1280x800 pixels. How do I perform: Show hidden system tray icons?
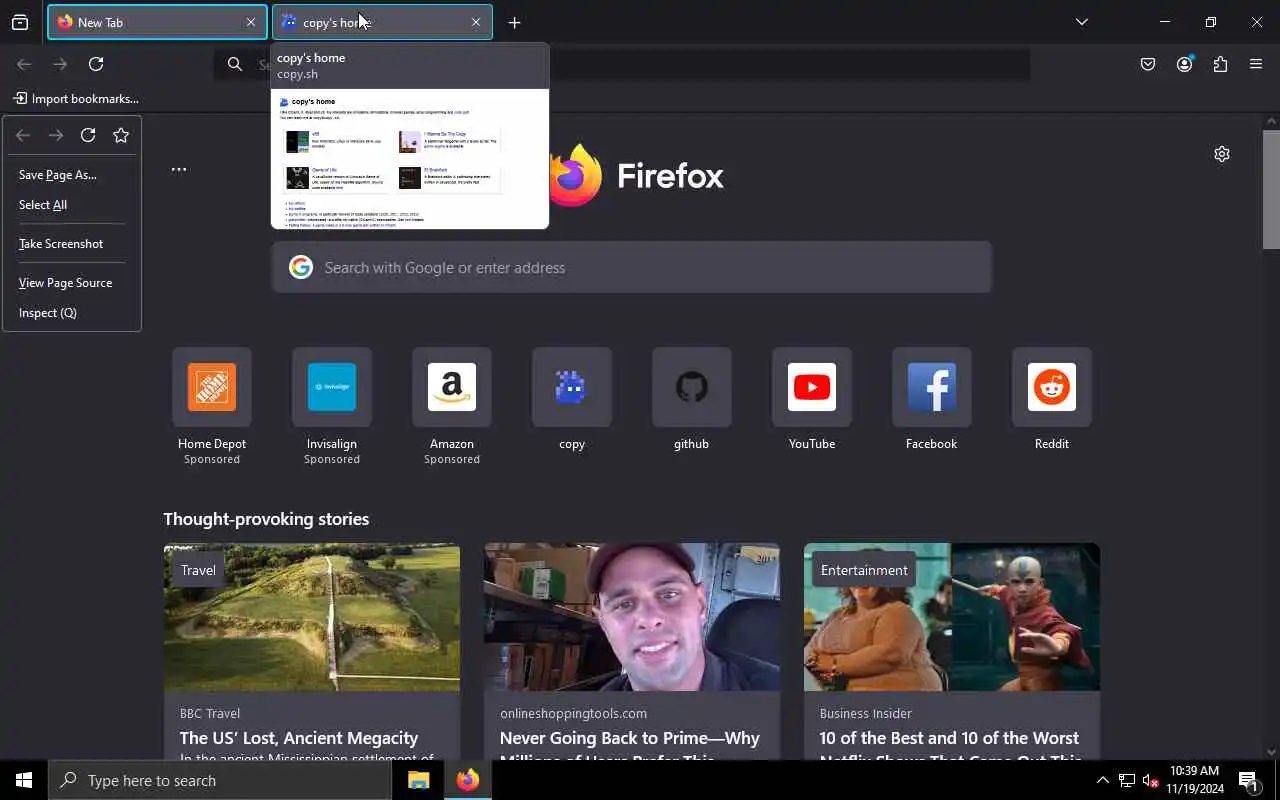point(1102,780)
